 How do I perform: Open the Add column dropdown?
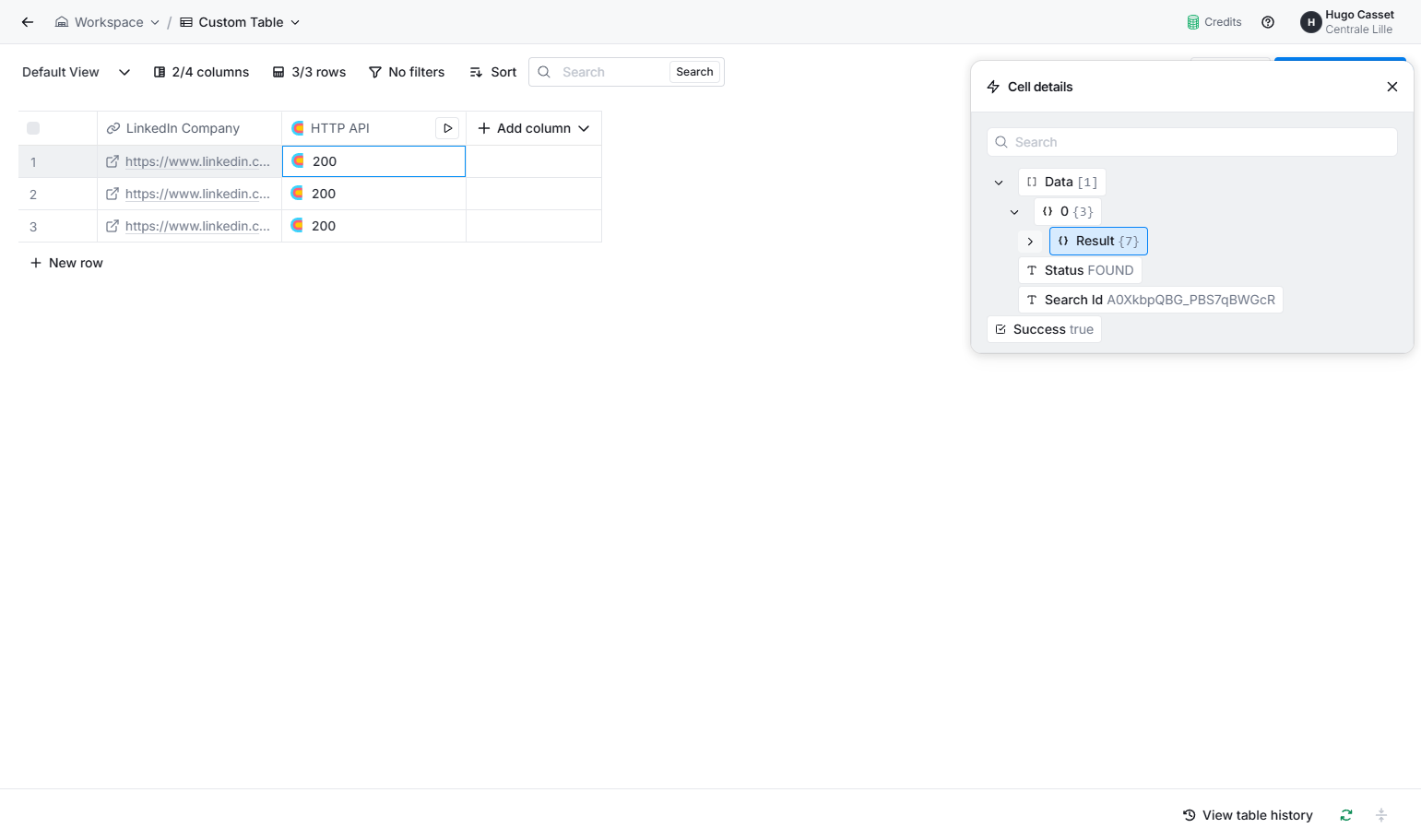pos(534,128)
